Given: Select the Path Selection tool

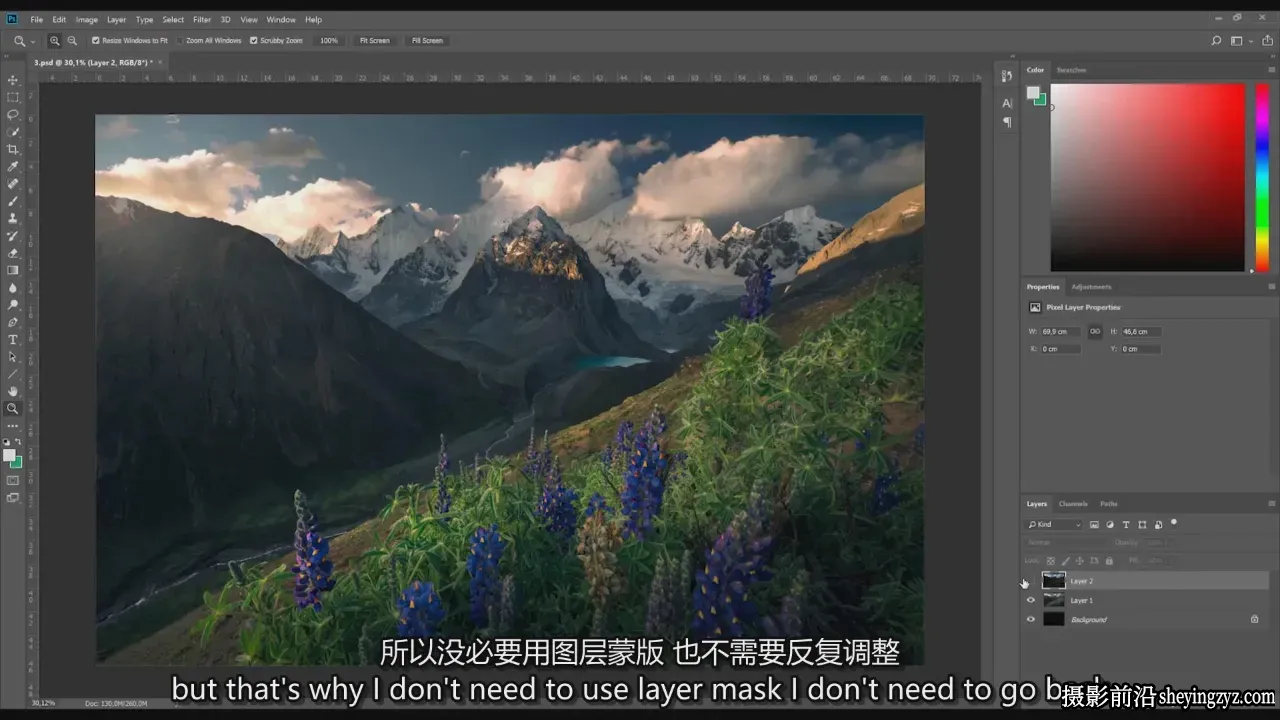Looking at the screenshot, I should (13, 357).
